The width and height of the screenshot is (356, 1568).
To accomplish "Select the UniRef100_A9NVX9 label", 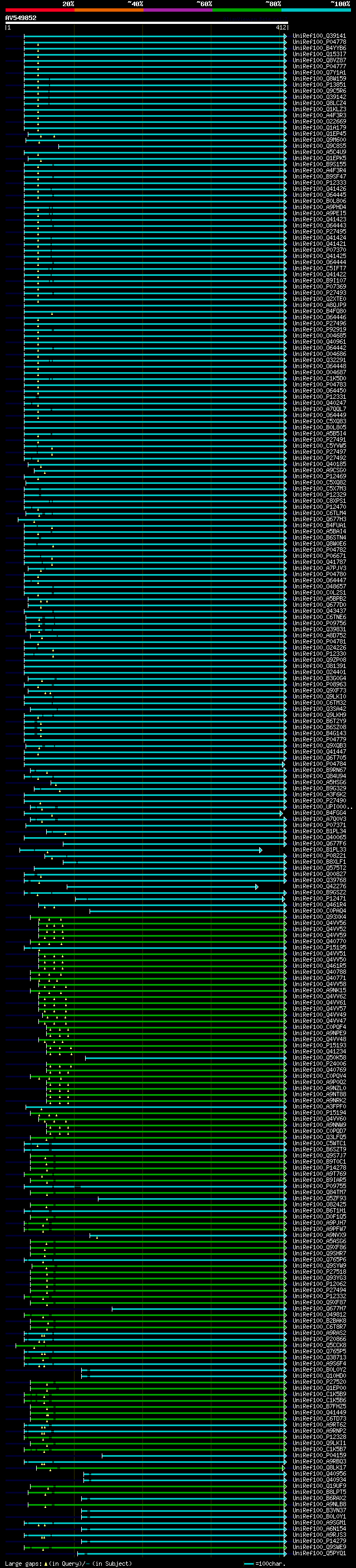I will point(319,1235).
